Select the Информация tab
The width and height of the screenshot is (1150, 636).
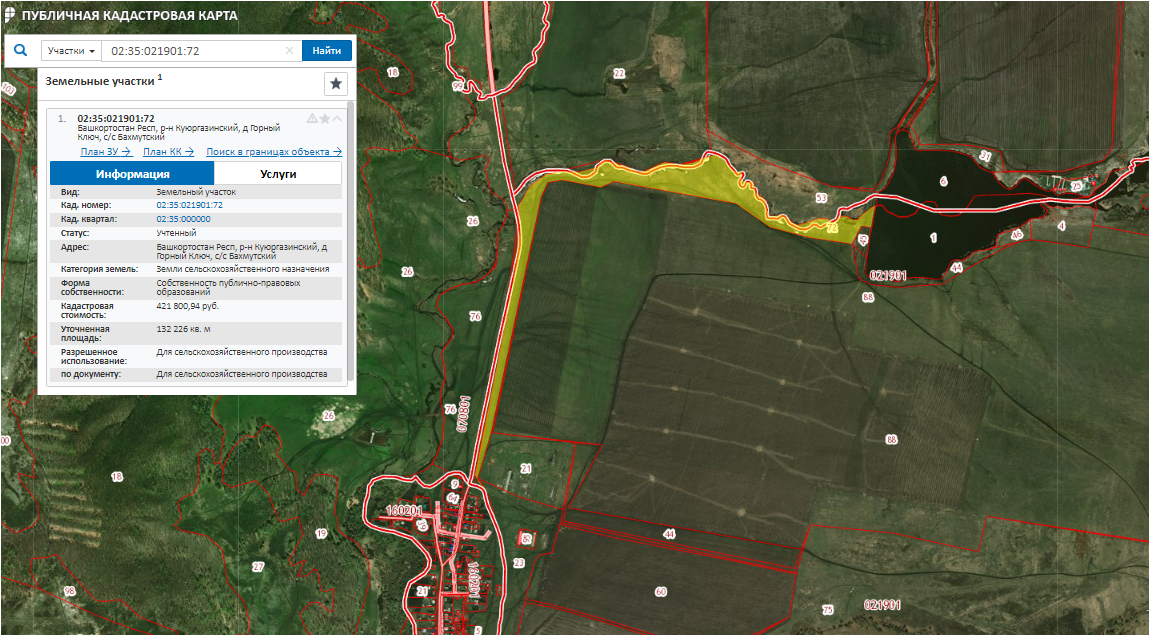click(132, 174)
